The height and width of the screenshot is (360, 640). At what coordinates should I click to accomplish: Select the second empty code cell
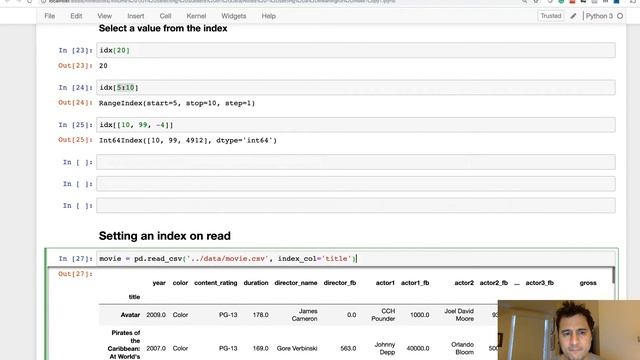click(x=356, y=184)
